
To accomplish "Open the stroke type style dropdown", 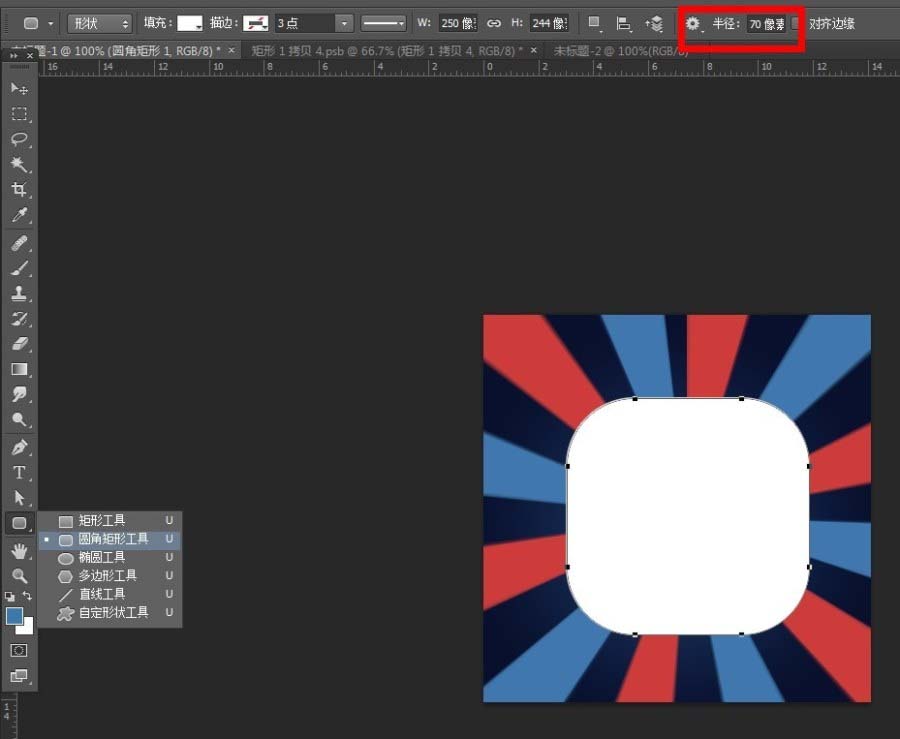I will click(x=381, y=23).
